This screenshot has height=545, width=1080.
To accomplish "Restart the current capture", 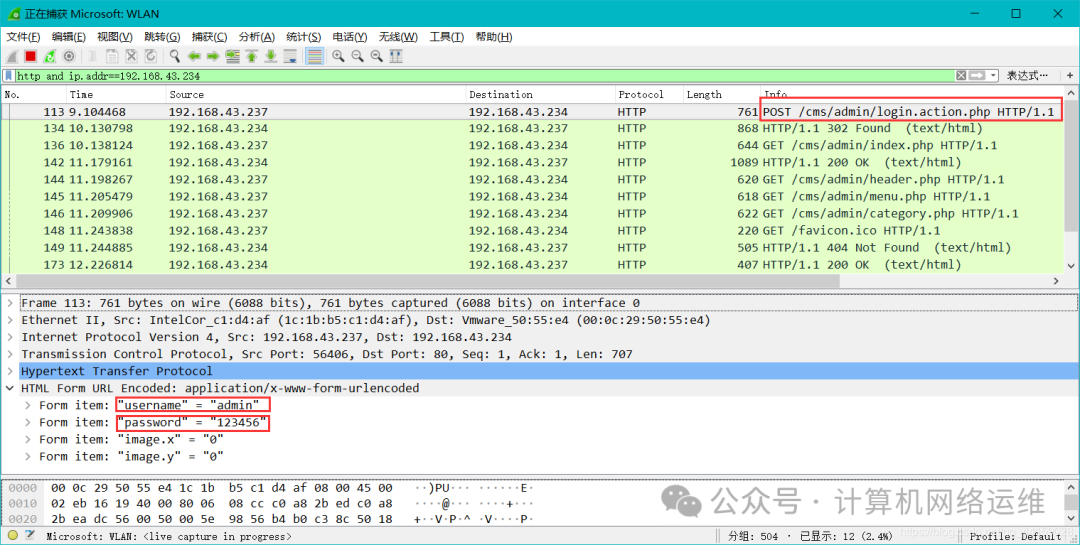I will point(49,57).
